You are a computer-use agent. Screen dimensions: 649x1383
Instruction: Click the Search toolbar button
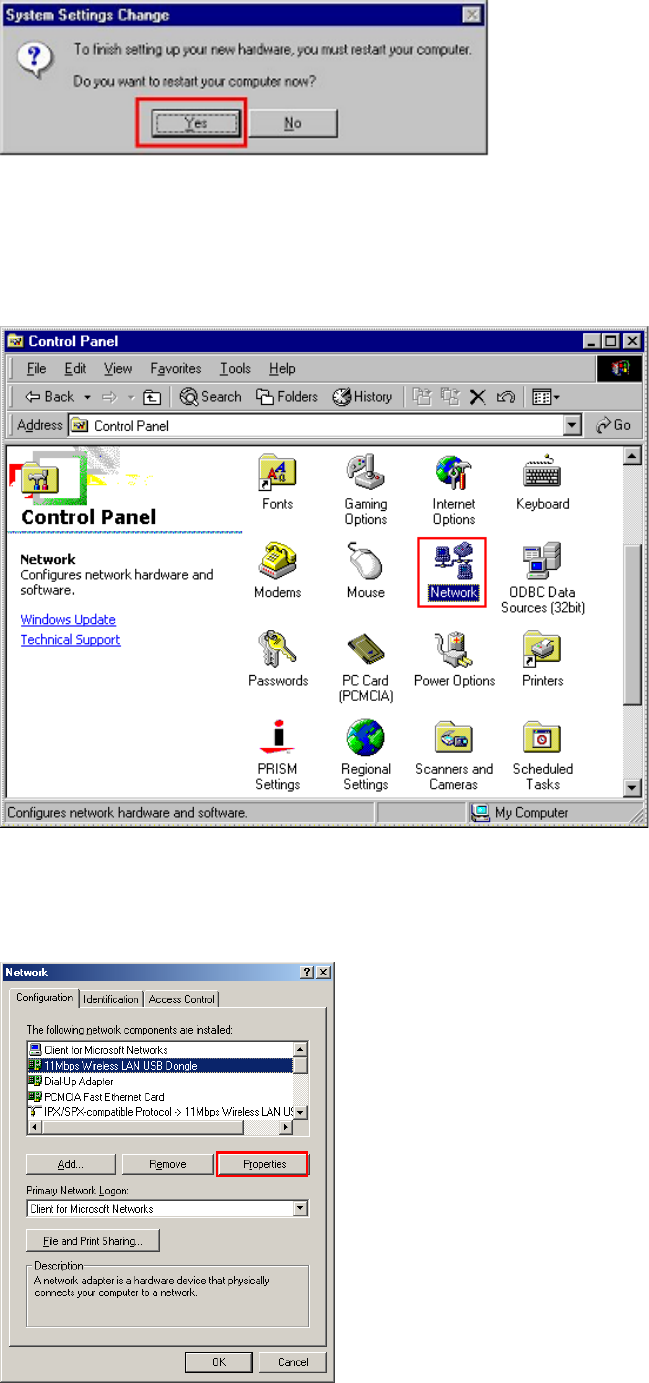(211, 397)
